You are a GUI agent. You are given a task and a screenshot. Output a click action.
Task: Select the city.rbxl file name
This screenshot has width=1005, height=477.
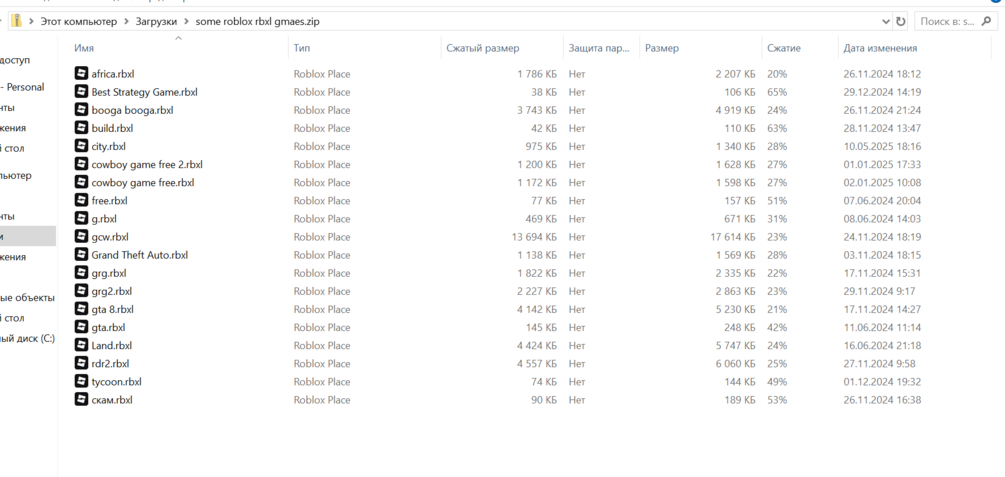[108, 146]
